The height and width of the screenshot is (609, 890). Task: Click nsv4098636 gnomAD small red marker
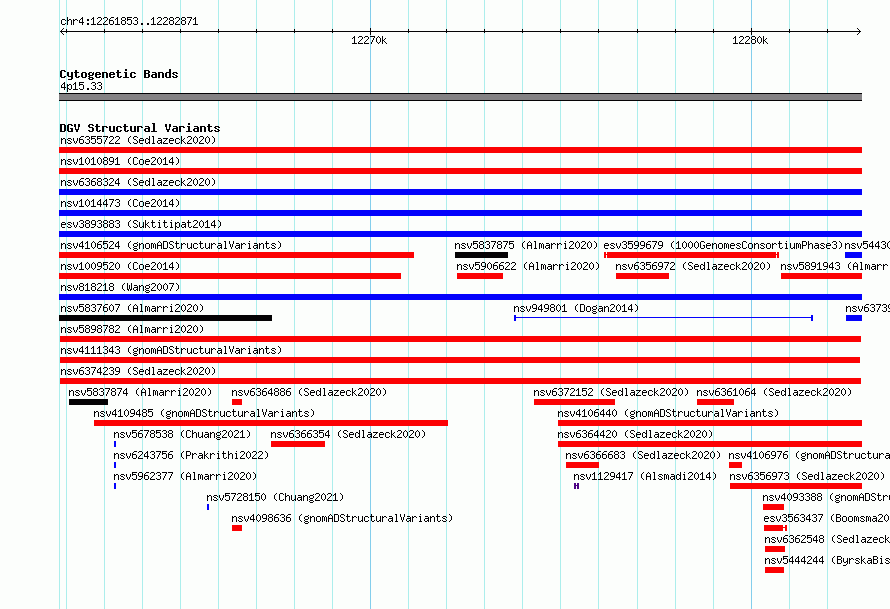(237, 528)
